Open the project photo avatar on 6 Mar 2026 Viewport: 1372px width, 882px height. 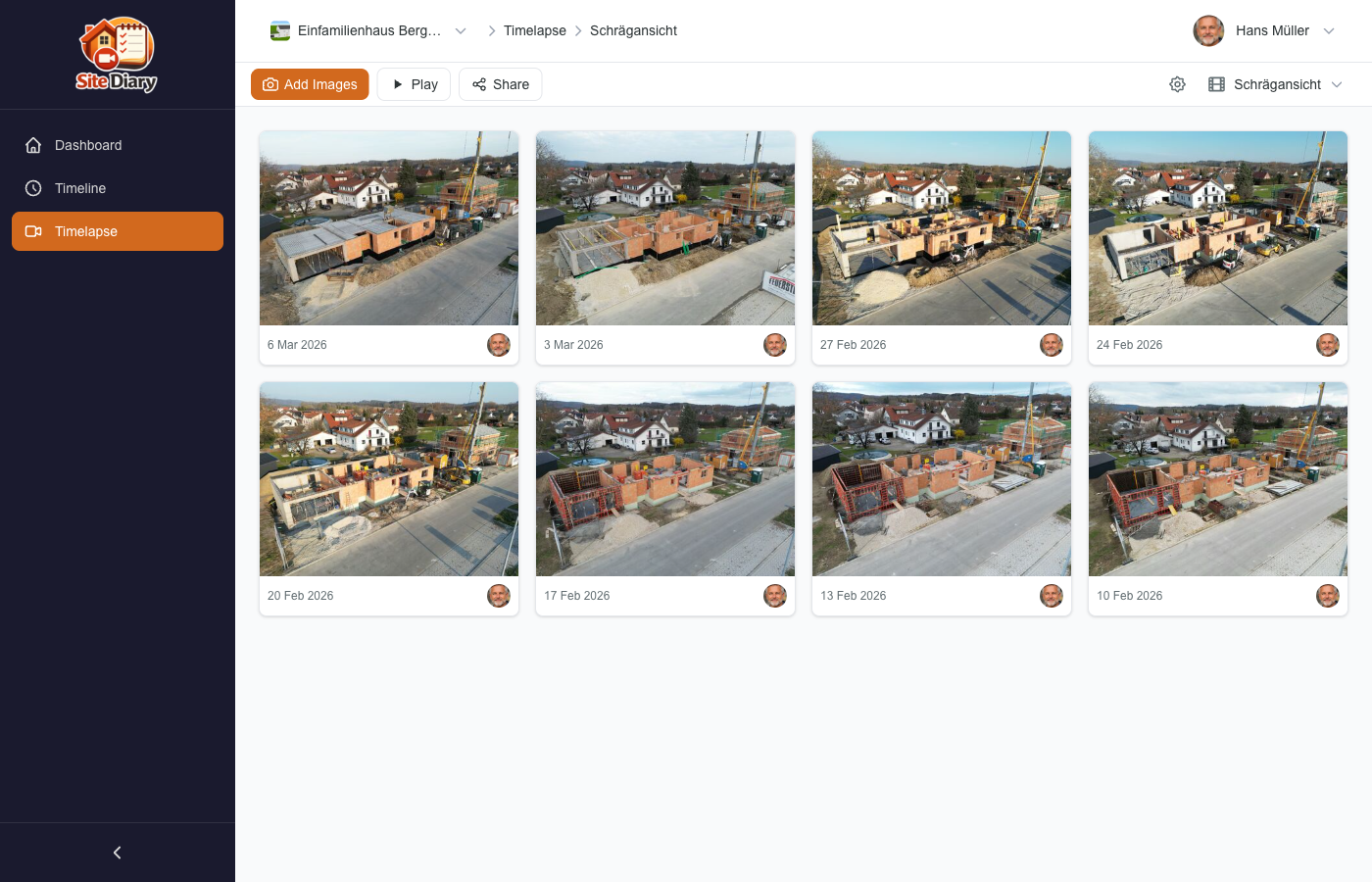point(499,345)
